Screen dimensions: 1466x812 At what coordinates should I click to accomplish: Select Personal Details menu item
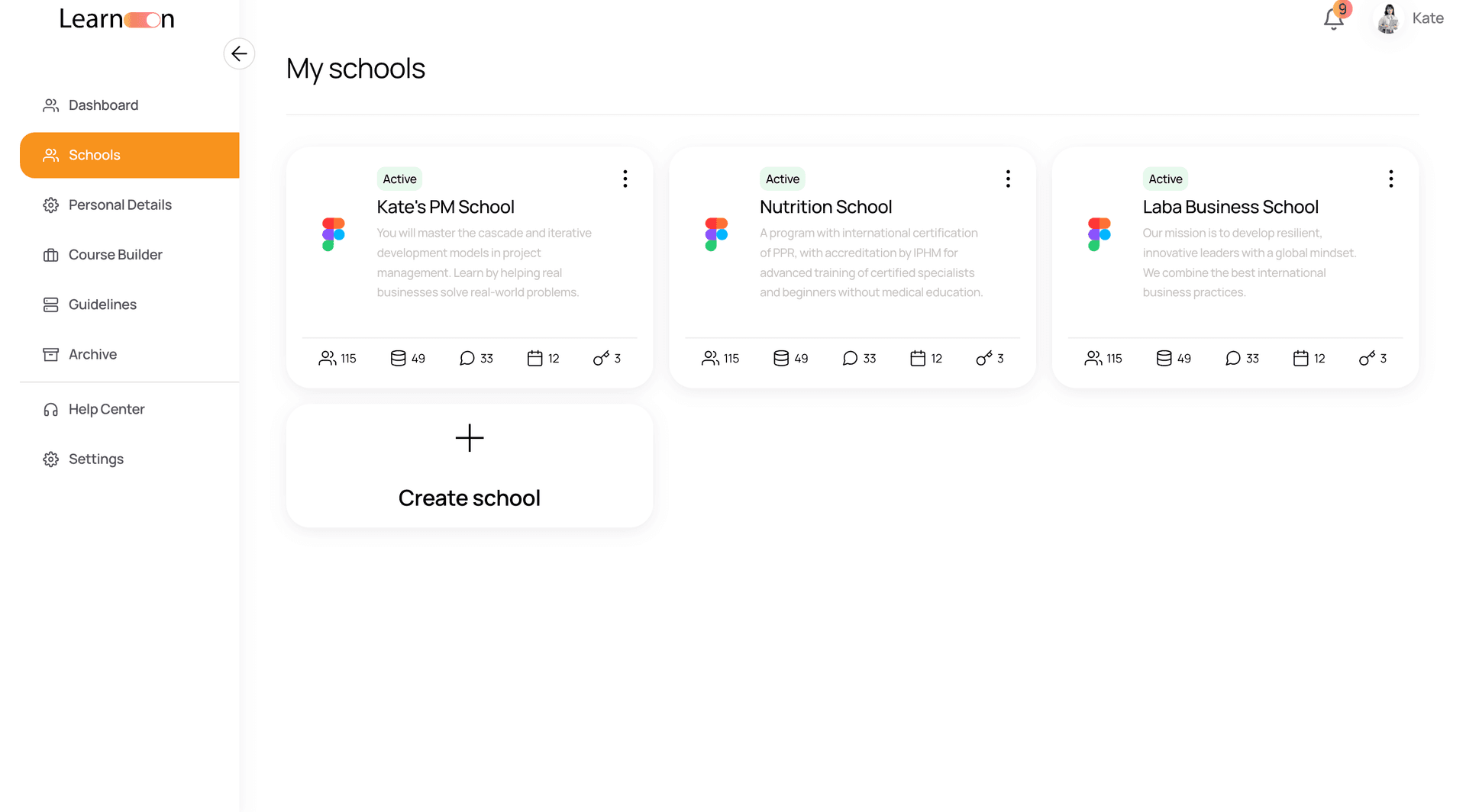pos(120,205)
